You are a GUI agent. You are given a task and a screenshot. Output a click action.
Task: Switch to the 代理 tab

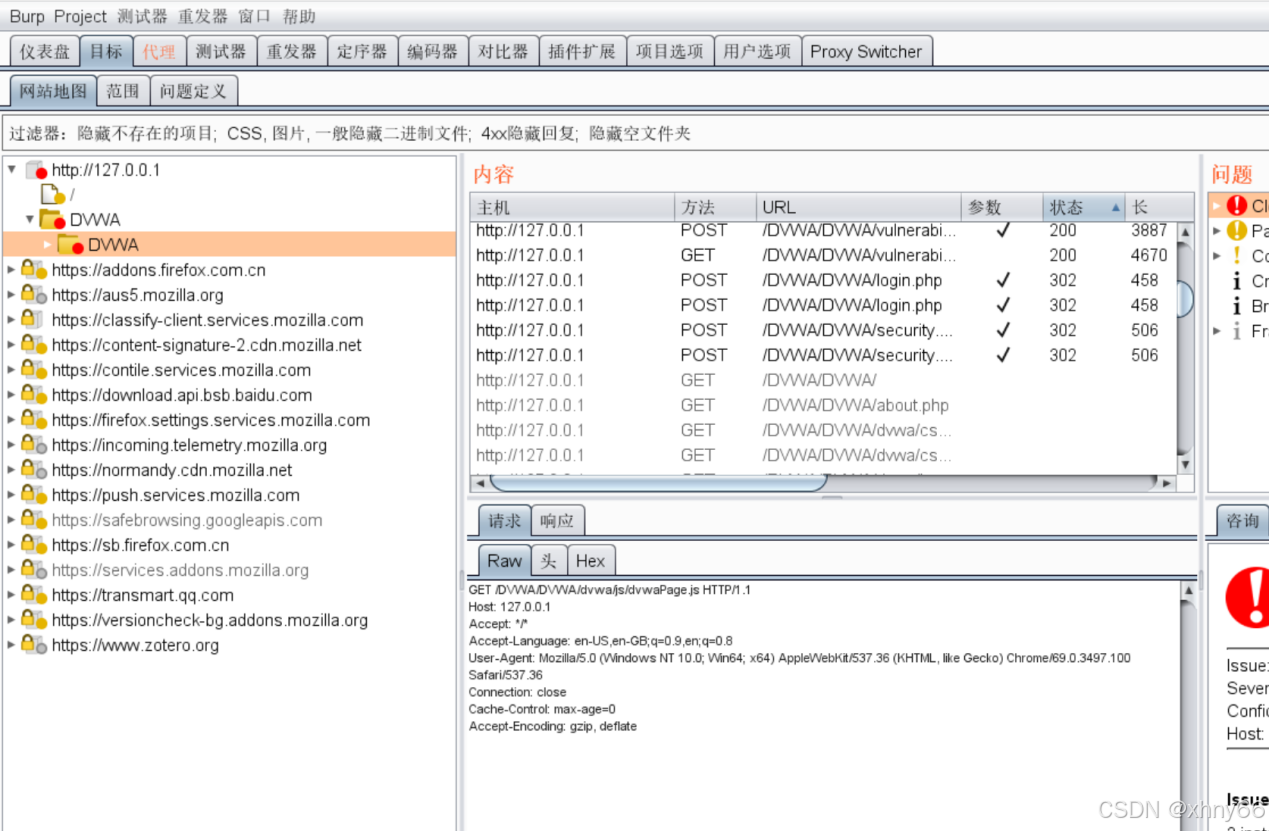pyautogui.click(x=158, y=51)
